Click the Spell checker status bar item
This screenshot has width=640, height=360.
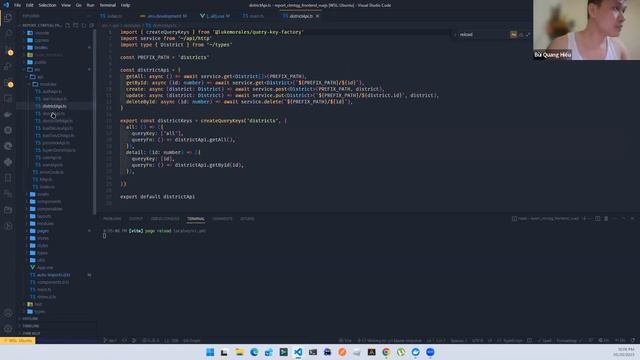(545, 340)
